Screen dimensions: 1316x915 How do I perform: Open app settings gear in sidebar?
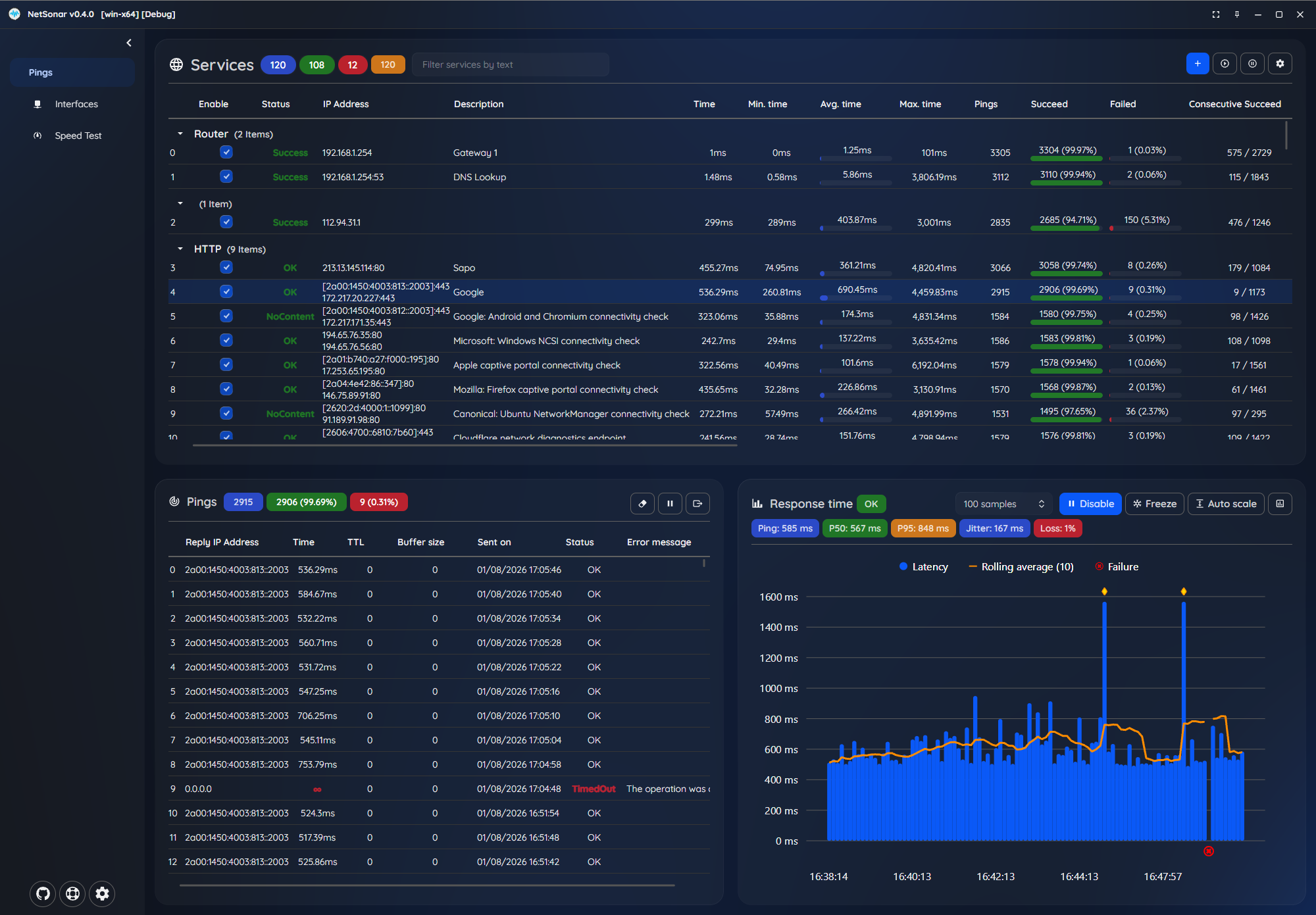point(102,893)
